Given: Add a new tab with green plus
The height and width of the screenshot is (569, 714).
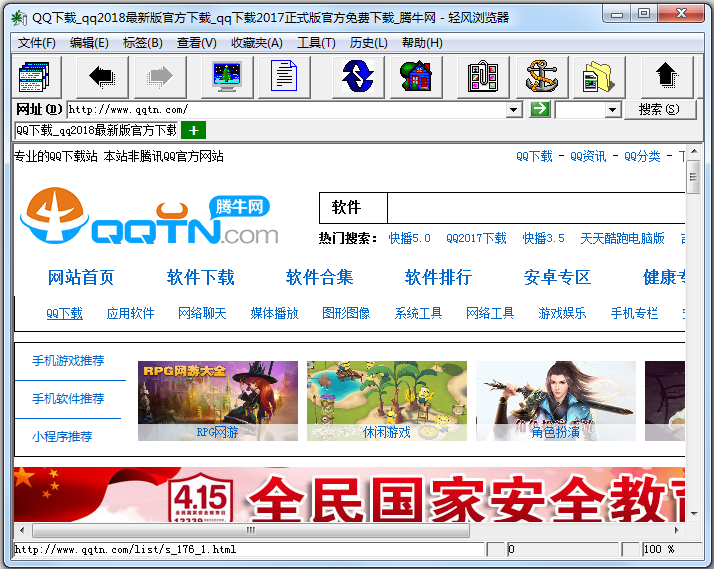Looking at the screenshot, I should [194, 131].
